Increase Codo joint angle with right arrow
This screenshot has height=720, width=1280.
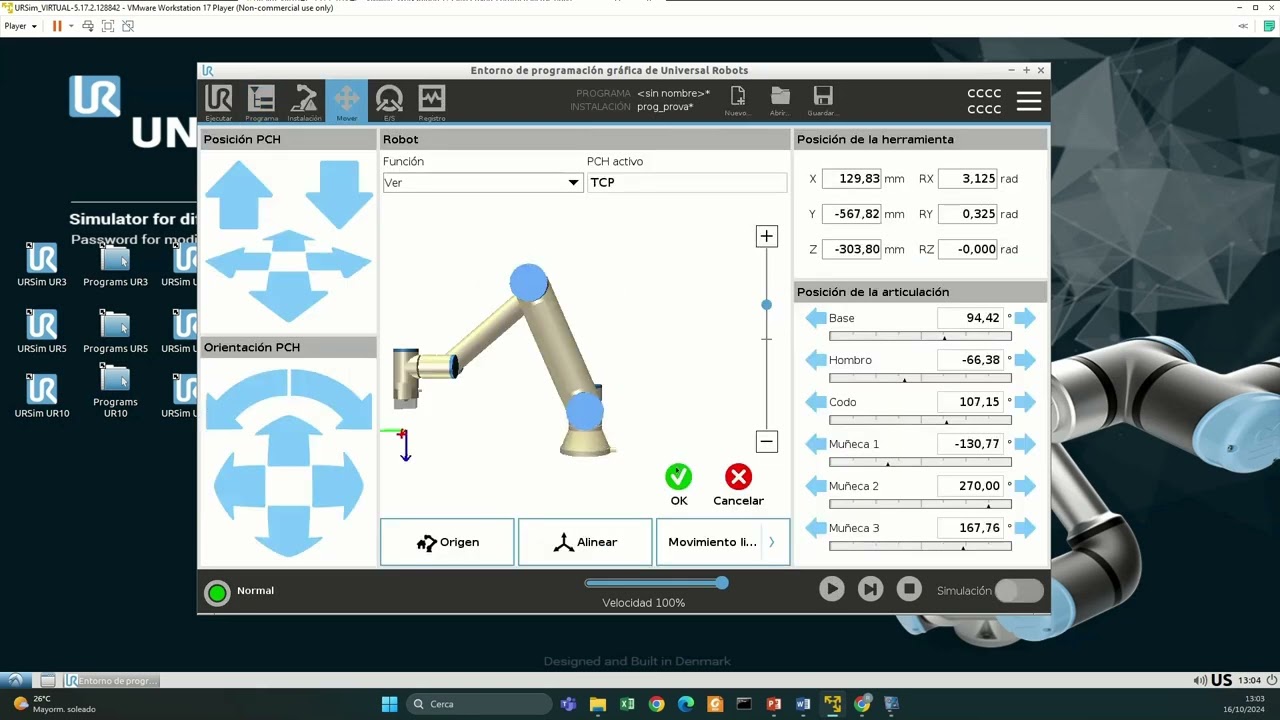(1025, 402)
